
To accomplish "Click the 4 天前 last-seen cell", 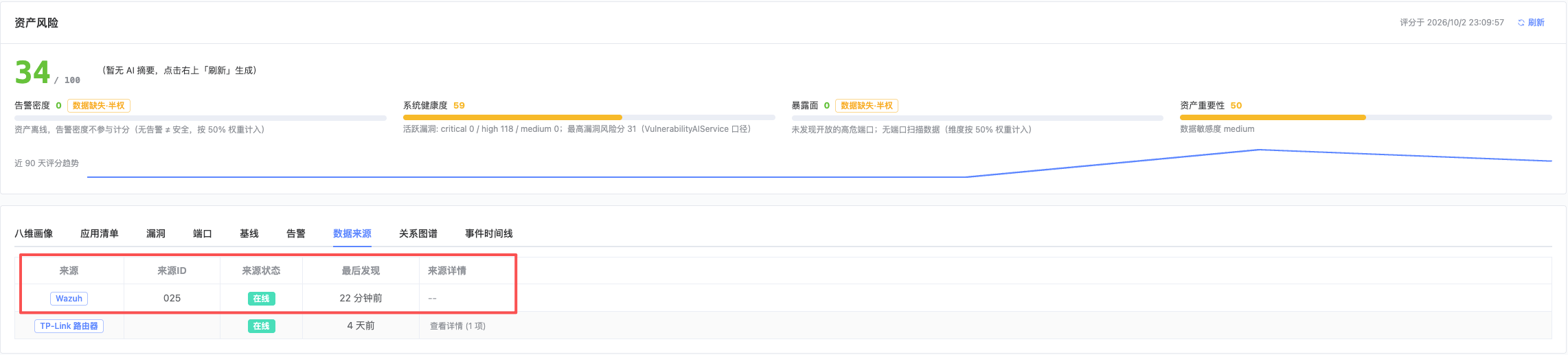I will (x=361, y=325).
